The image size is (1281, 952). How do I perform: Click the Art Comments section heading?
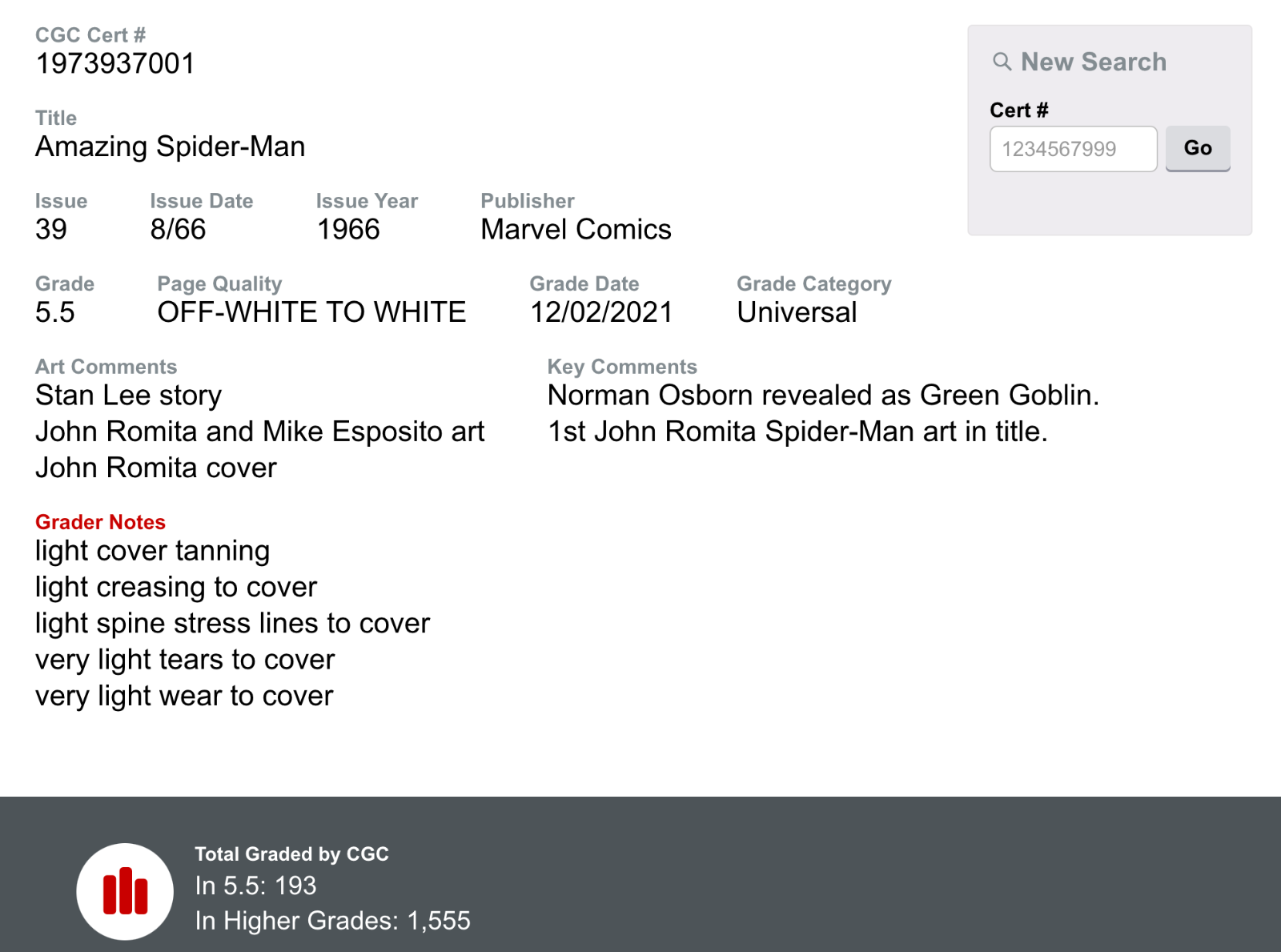106,366
